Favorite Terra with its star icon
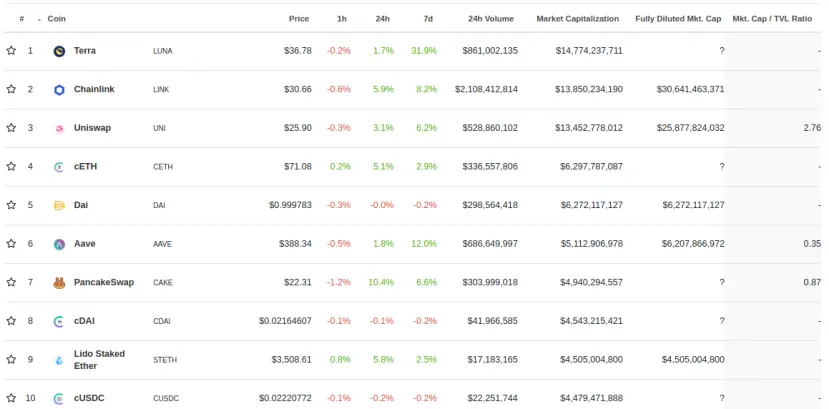This screenshot has height=409, width=829. pyautogui.click(x=11, y=50)
